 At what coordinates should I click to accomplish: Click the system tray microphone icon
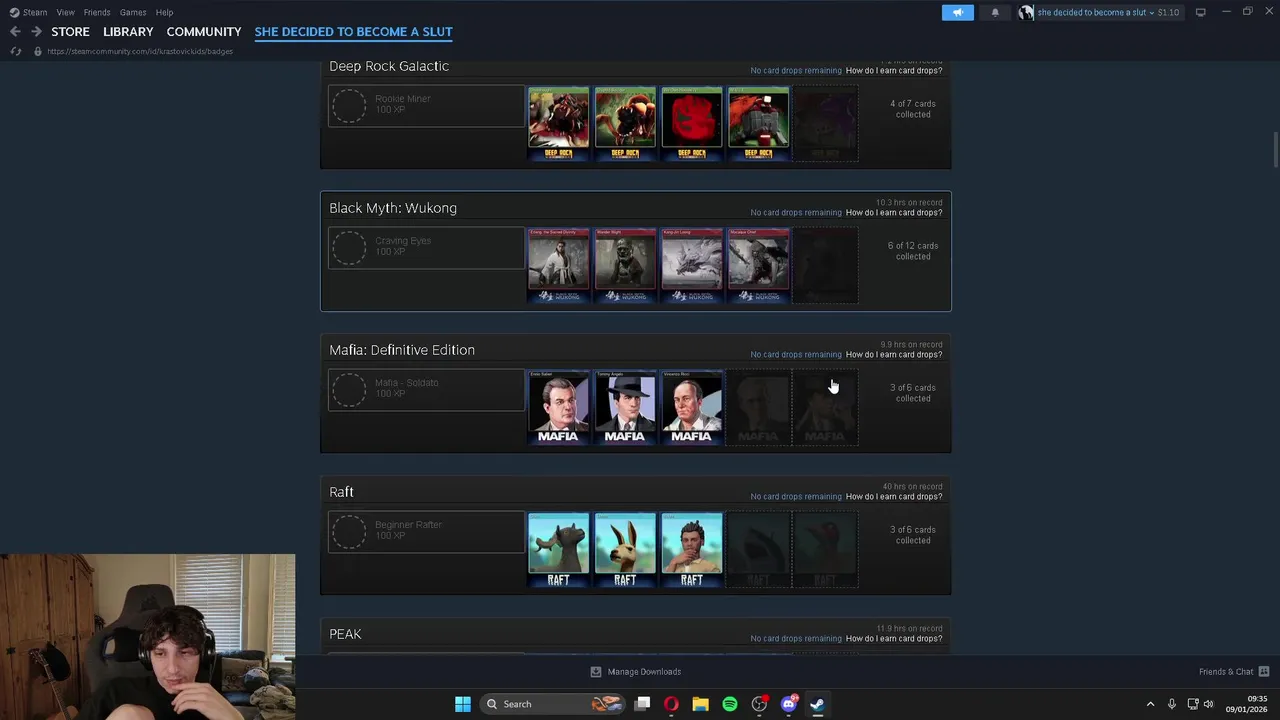[1171, 704]
